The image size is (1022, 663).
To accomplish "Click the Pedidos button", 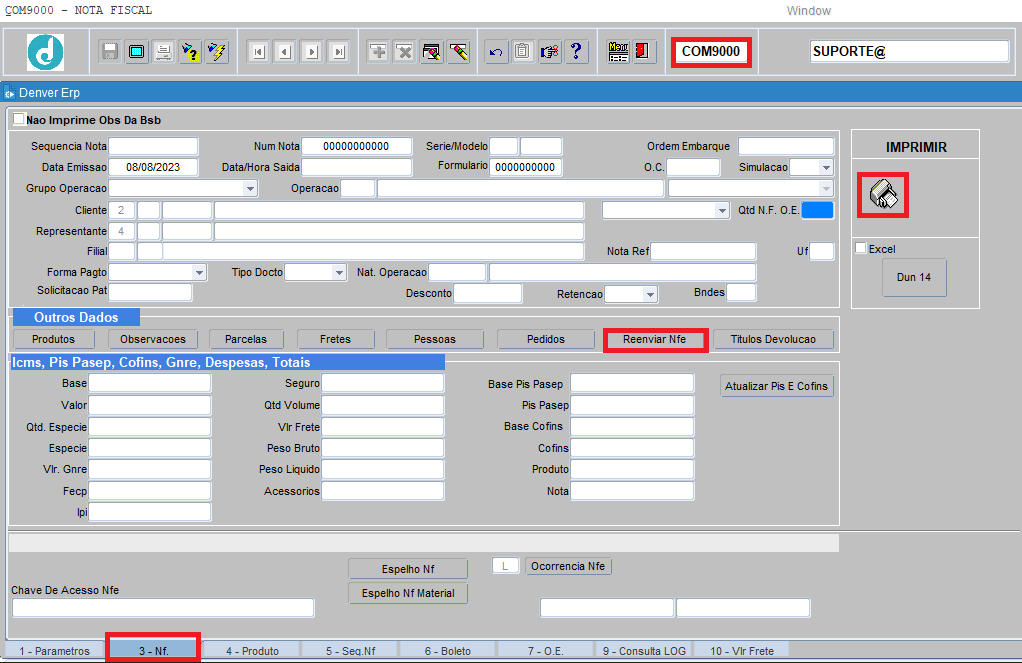I will [x=546, y=339].
